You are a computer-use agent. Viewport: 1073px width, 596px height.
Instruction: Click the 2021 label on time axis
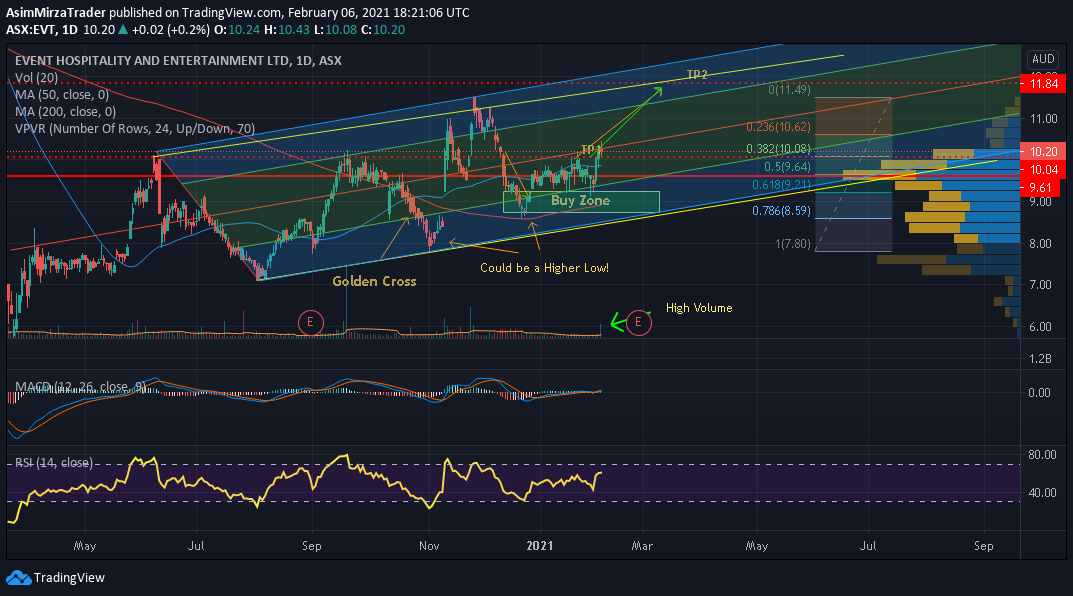coord(539,545)
